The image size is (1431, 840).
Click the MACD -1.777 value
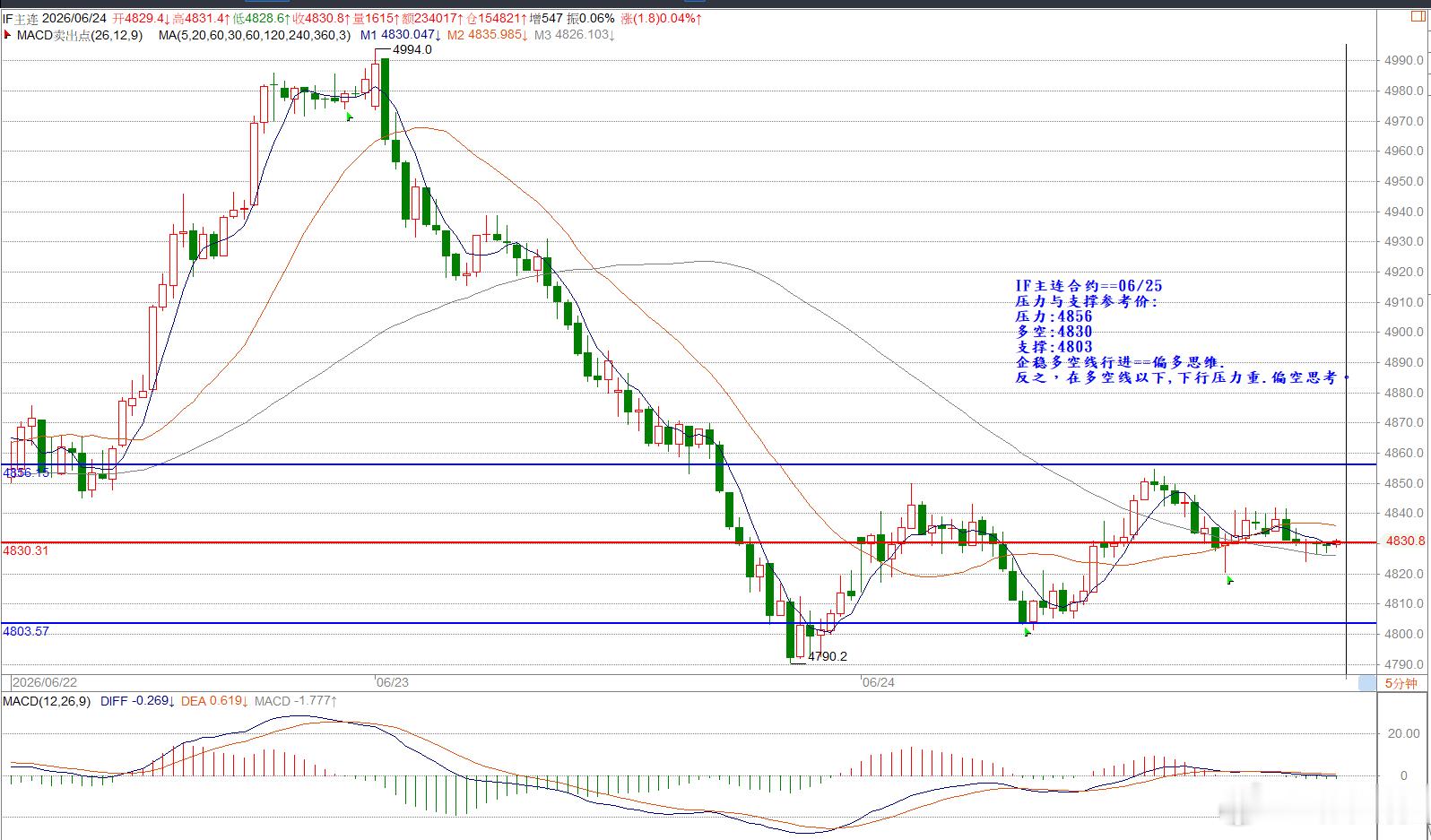coord(296,701)
